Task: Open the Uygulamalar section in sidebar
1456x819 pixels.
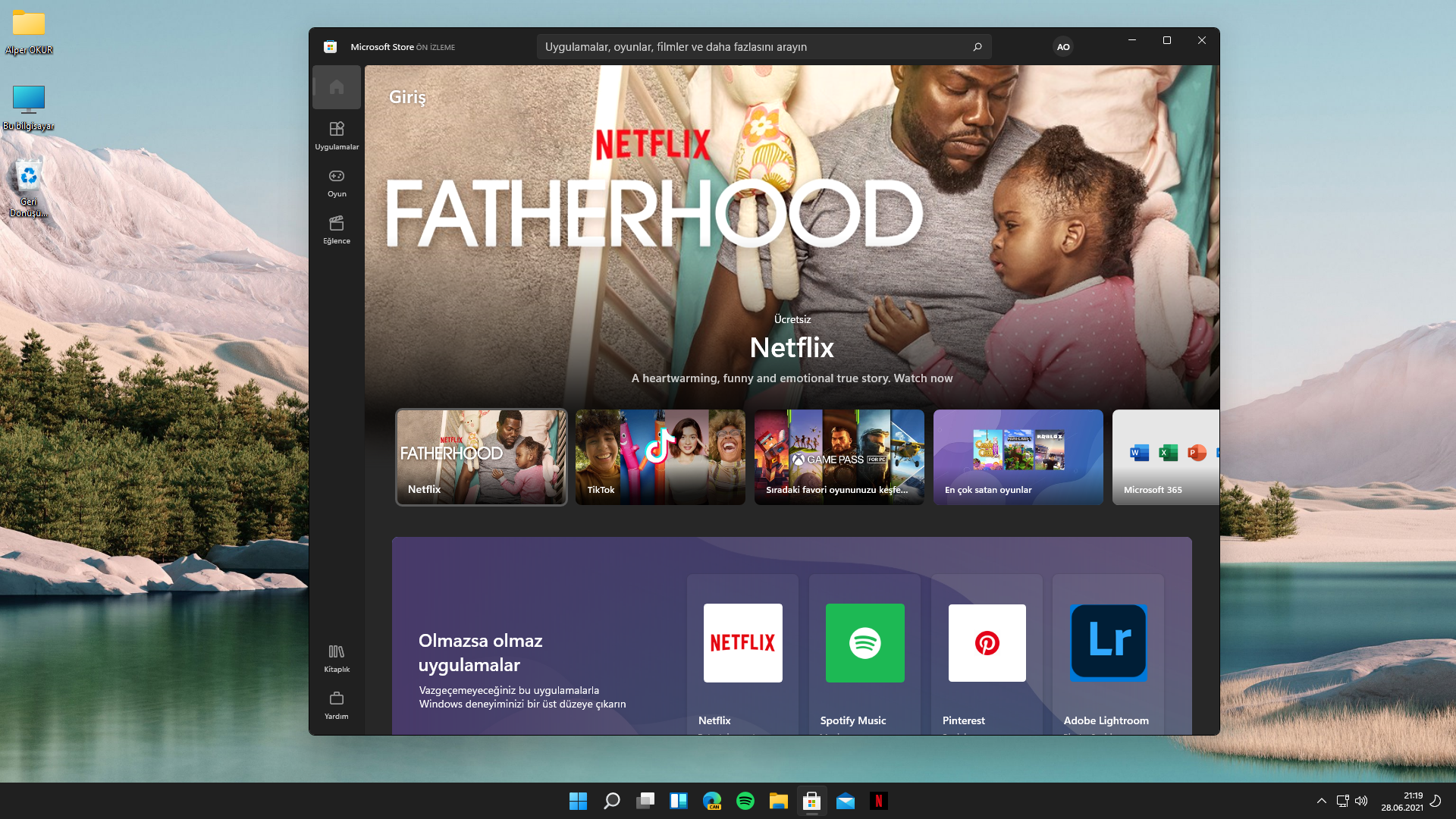Action: (x=337, y=135)
